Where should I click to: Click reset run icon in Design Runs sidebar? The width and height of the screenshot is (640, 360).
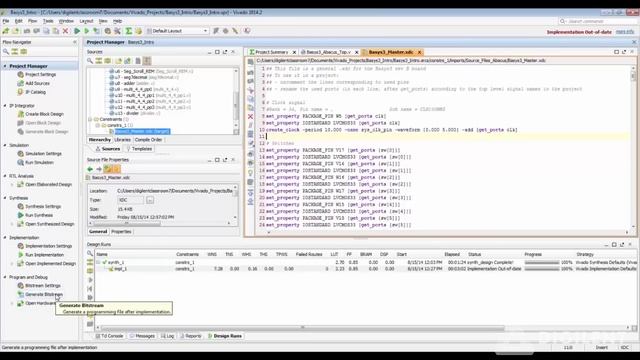click(90, 289)
